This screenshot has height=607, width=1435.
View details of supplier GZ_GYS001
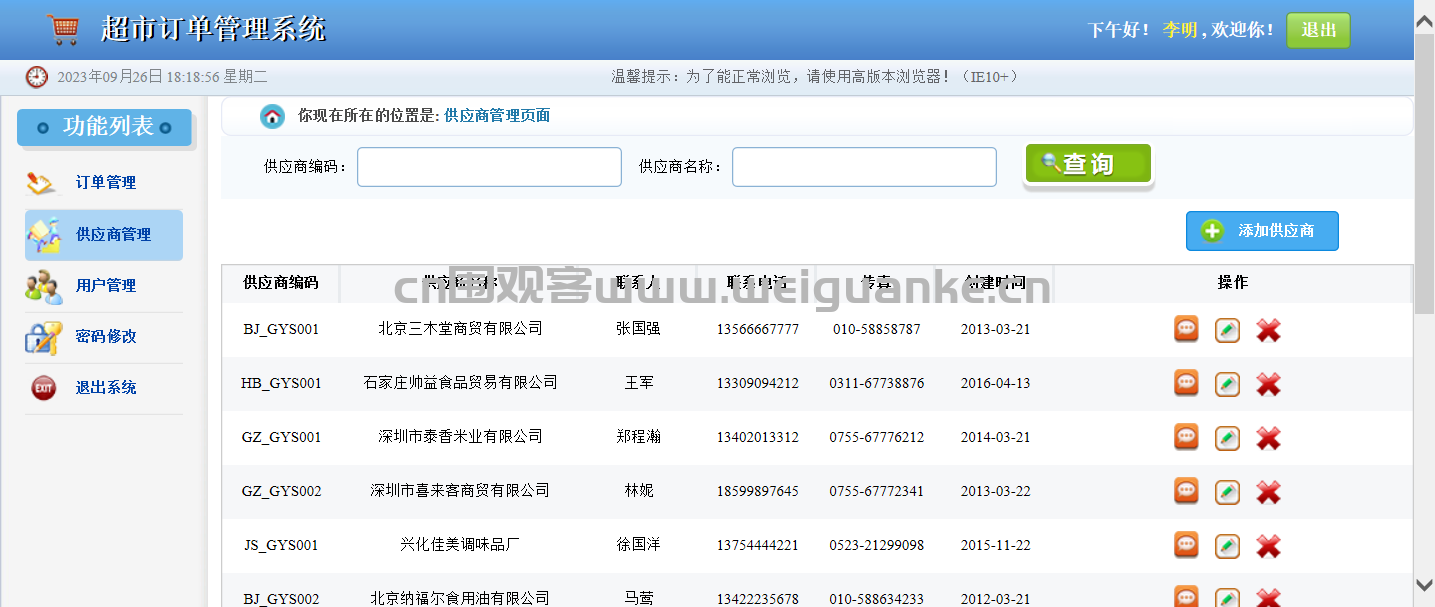coord(1186,437)
